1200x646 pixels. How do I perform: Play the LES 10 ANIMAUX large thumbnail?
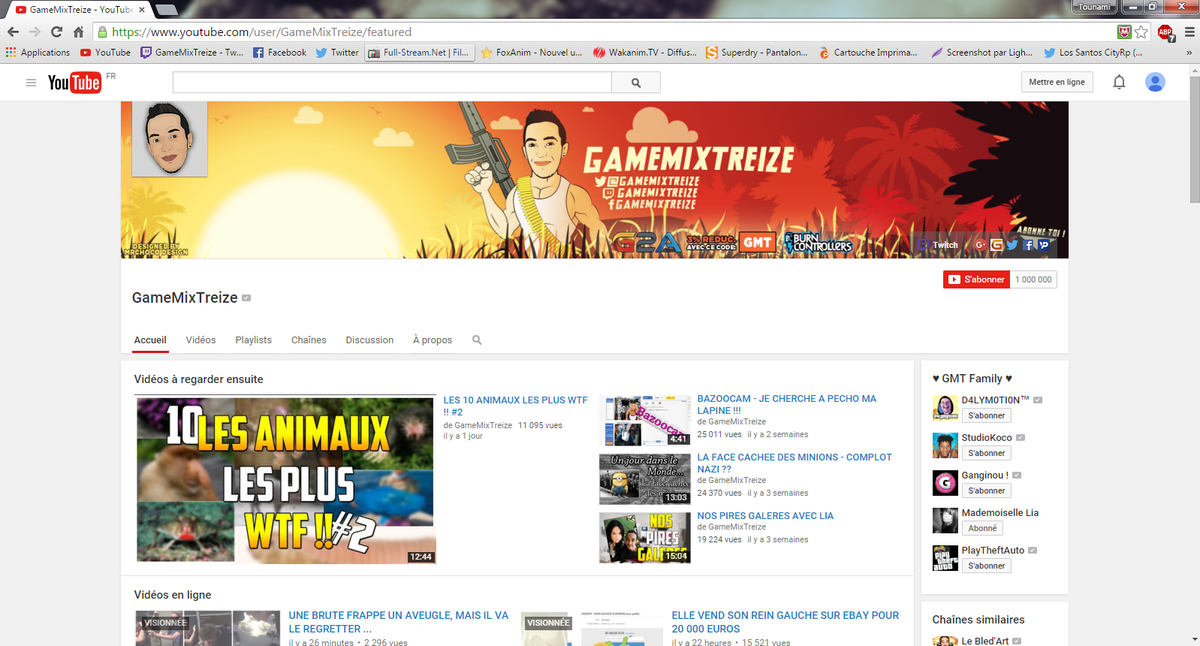click(285, 480)
